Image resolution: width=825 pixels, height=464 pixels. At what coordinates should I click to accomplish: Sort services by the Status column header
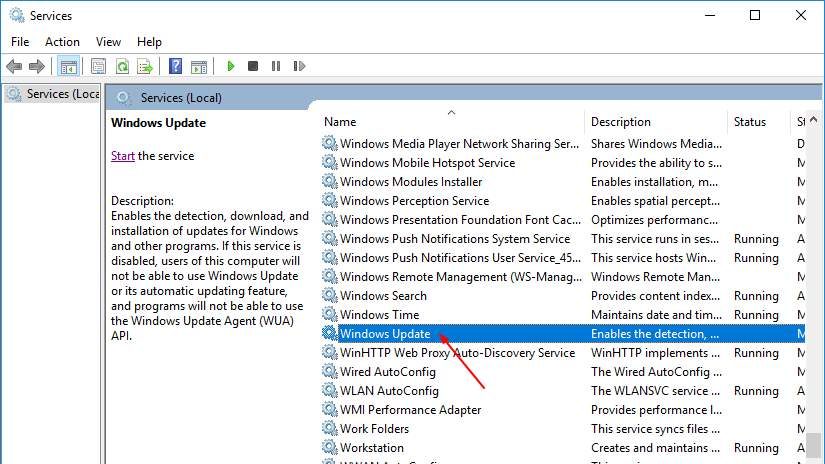click(749, 122)
